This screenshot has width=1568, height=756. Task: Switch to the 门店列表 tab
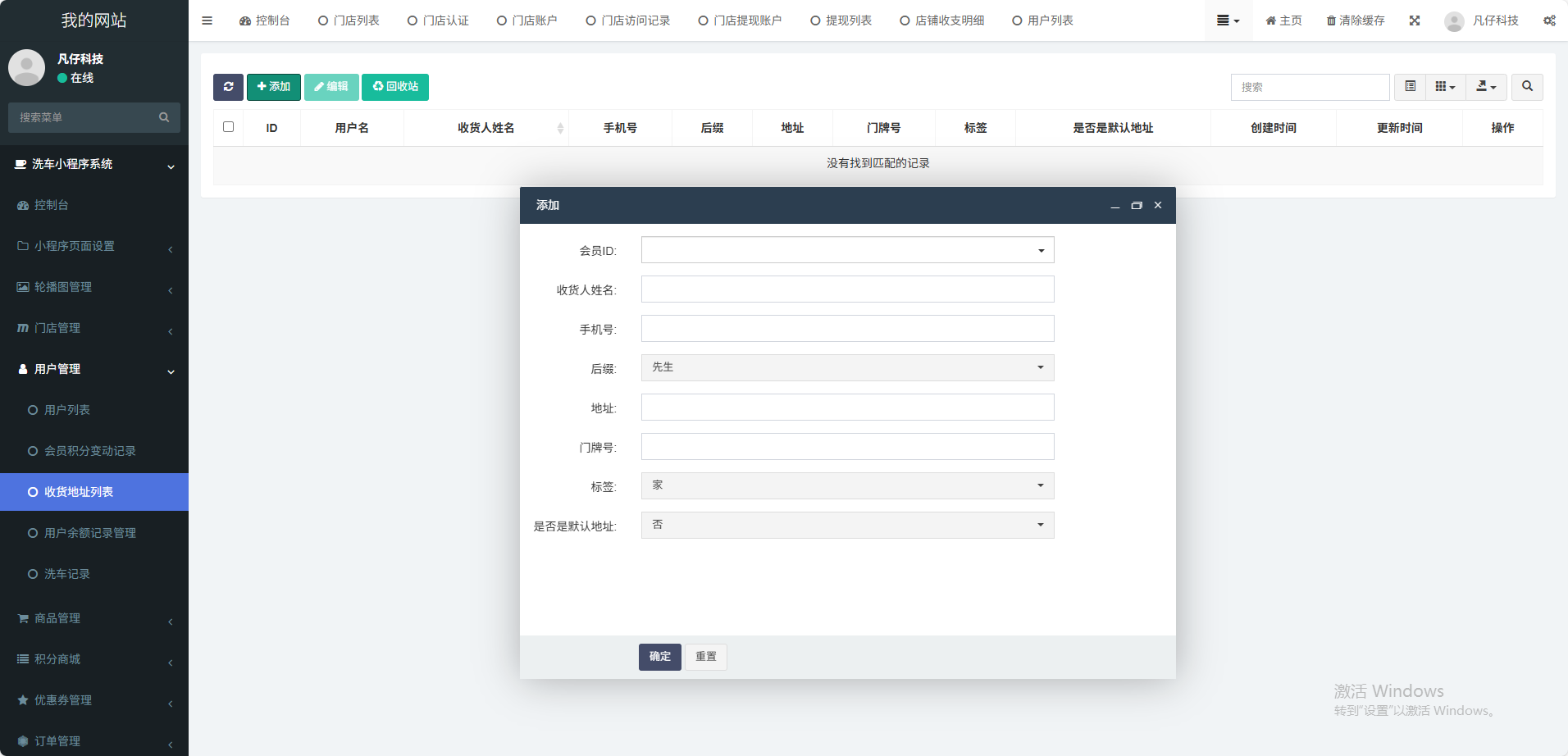(x=349, y=20)
